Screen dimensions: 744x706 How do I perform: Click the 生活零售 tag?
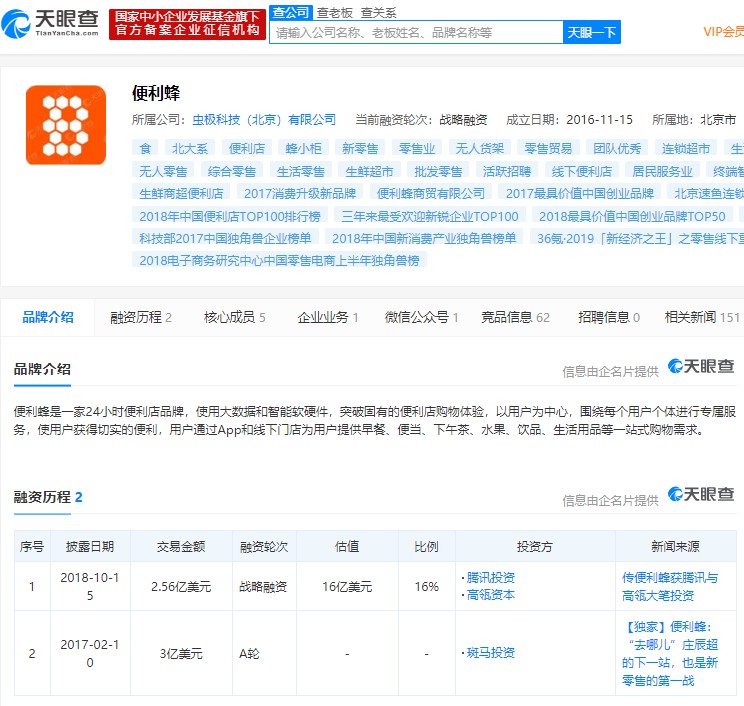tap(301, 171)
